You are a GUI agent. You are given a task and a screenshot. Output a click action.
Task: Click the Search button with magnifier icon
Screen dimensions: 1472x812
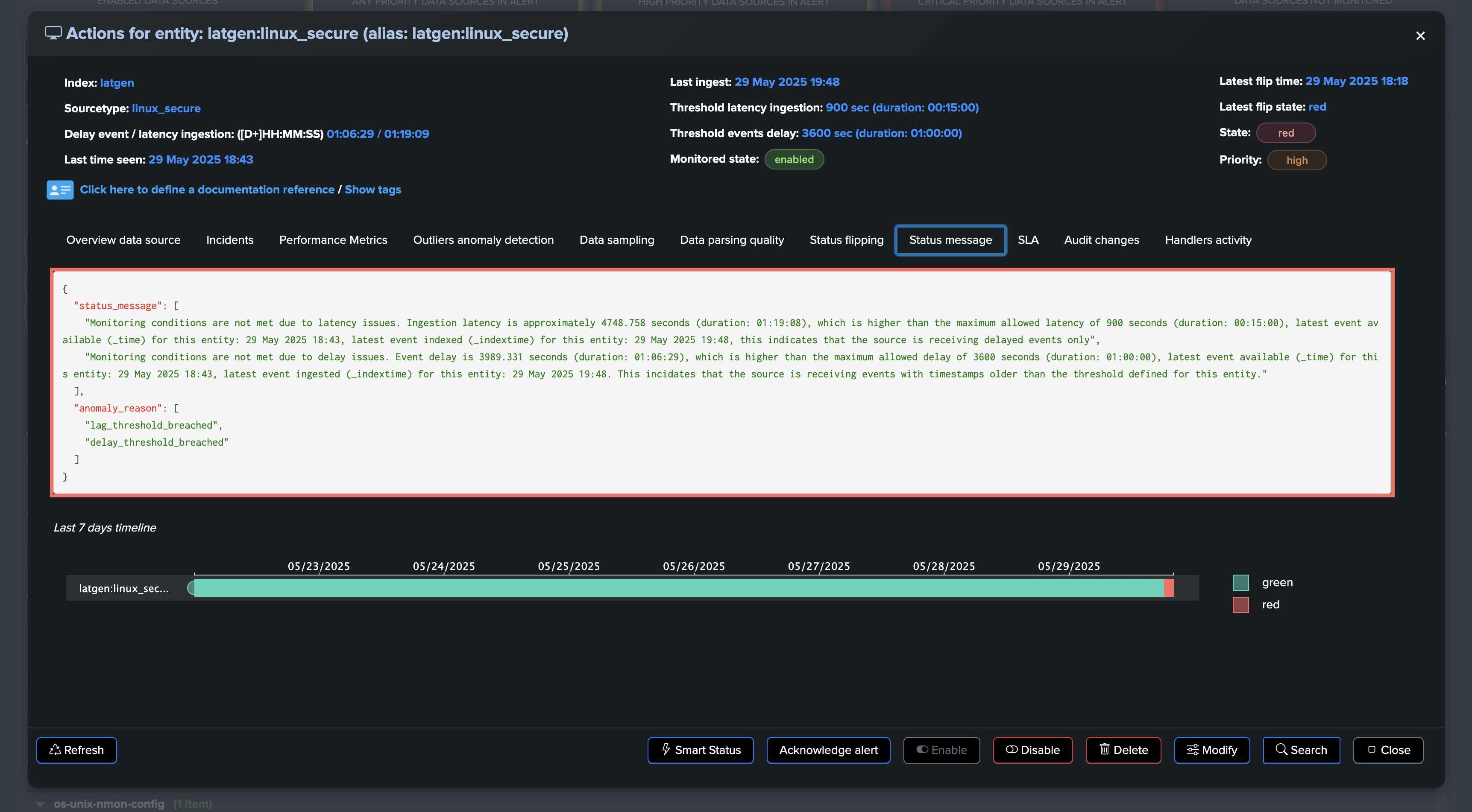click(x=1301, y=750)
